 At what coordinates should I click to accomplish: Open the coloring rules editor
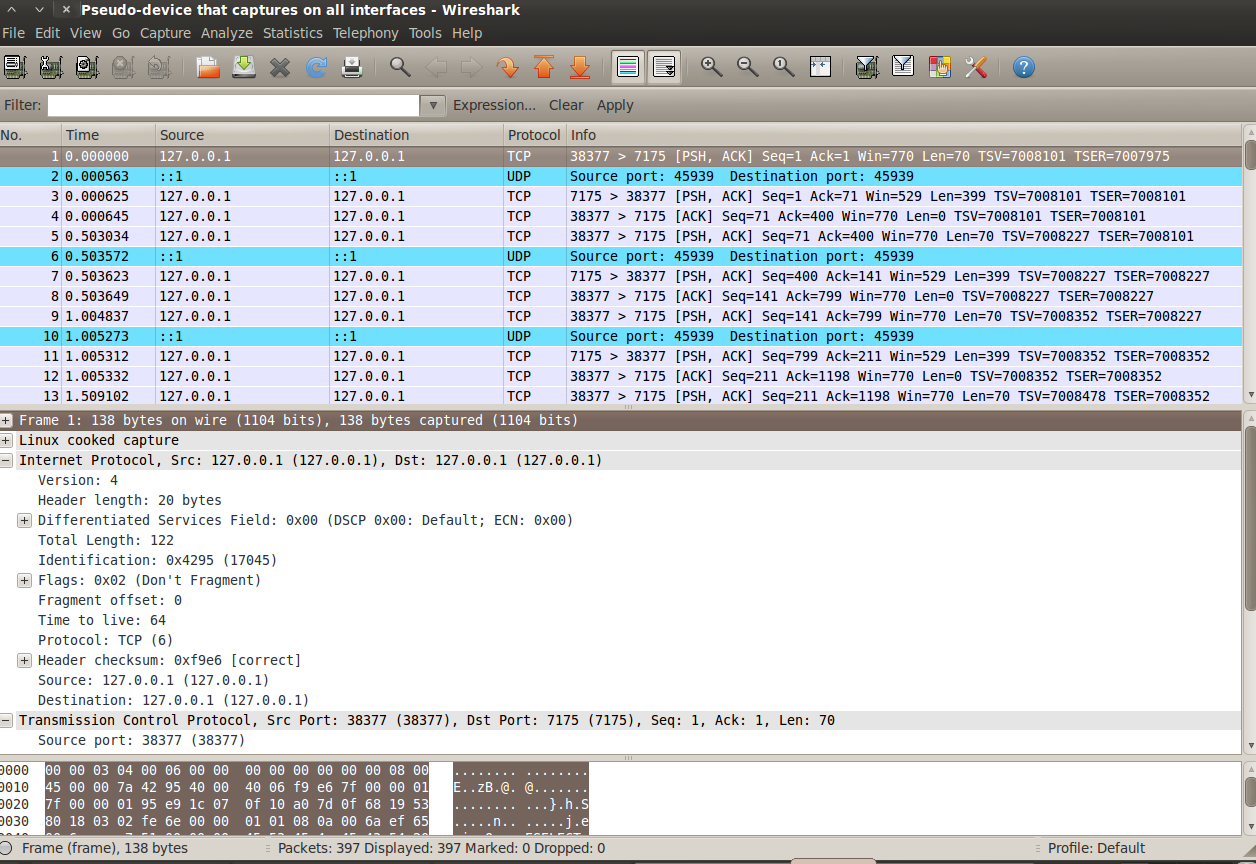tap(939, 67)
